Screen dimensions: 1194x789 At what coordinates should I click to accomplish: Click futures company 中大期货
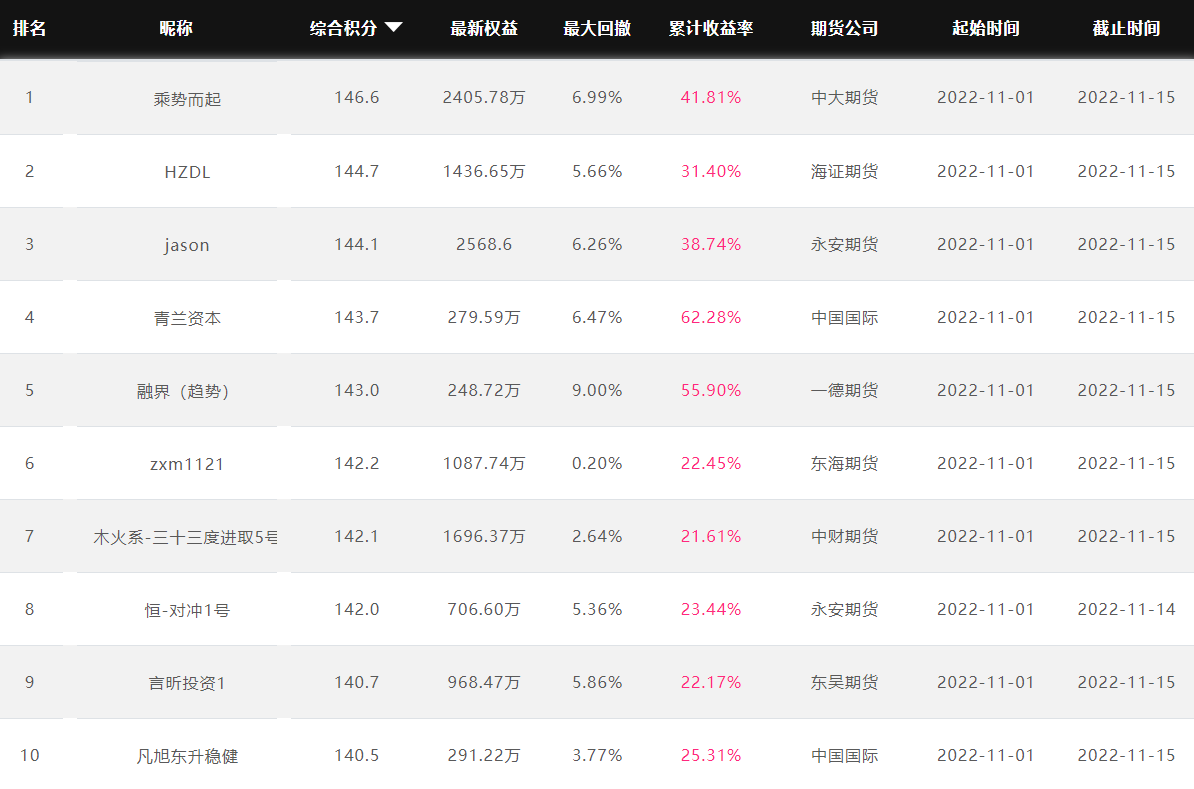844,97
